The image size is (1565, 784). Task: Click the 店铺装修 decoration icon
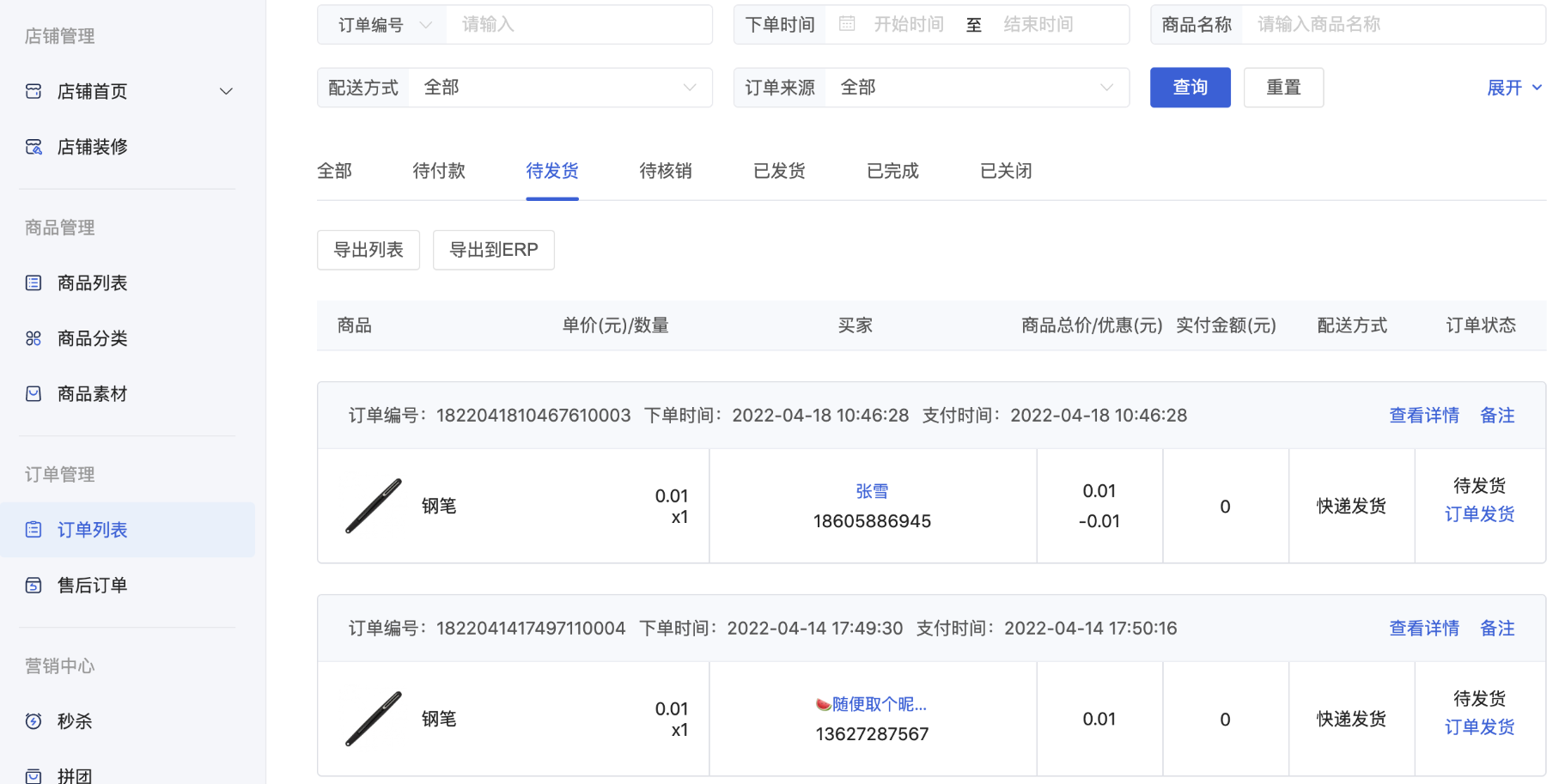pyautogui.click(x=33, y=147)
